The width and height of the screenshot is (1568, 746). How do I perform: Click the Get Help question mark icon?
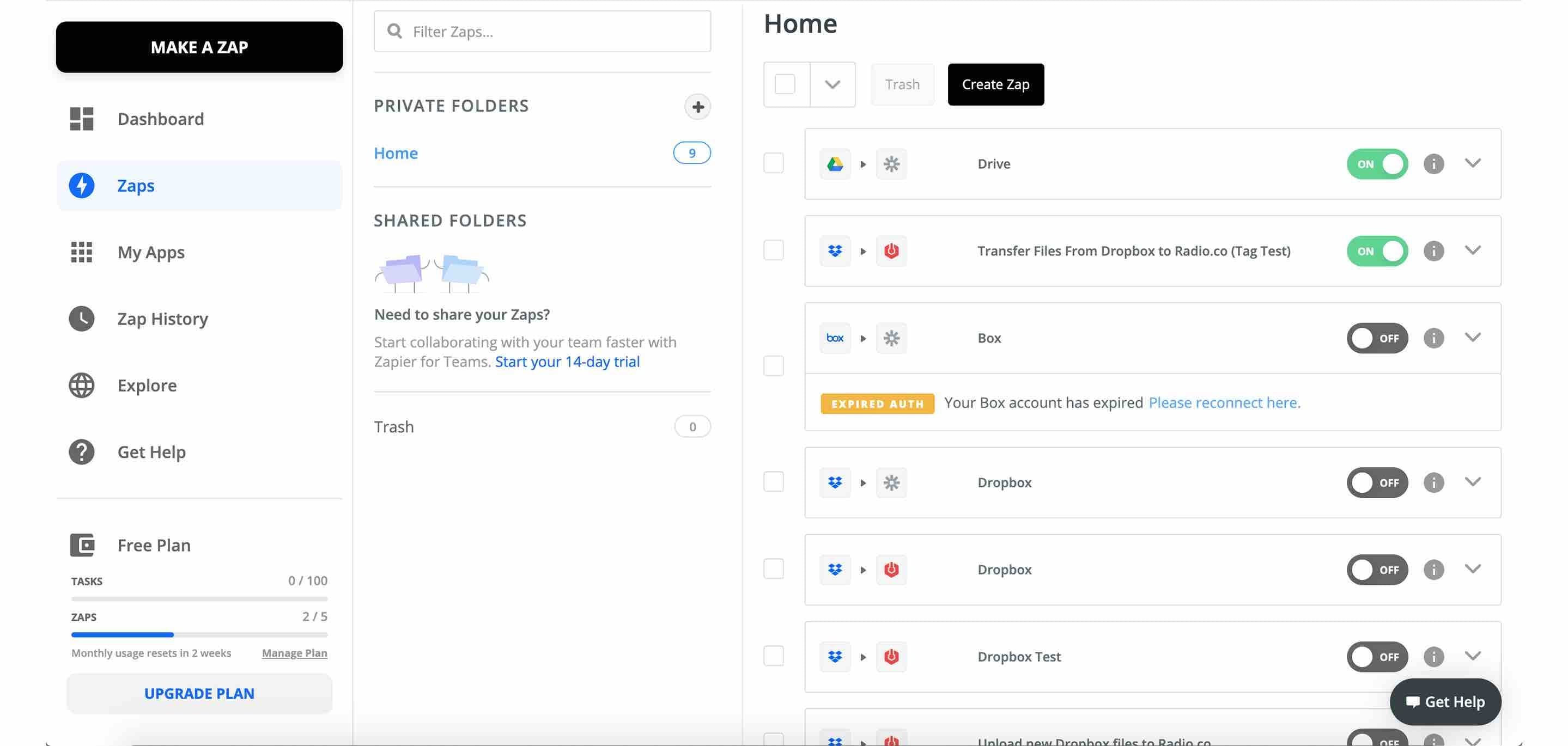pos(81,451)
